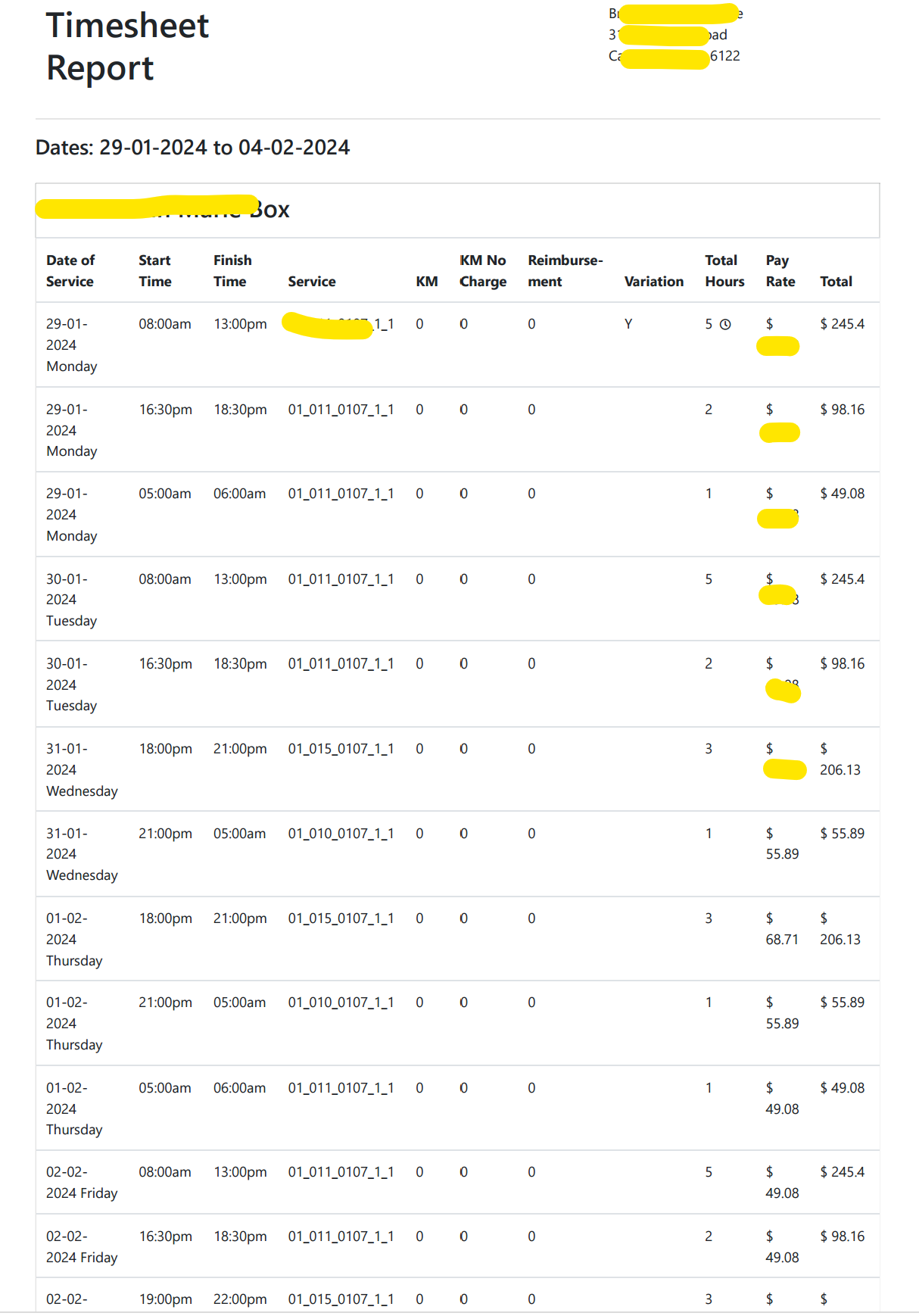Click the Start Time column header

(x=155, y=271)
